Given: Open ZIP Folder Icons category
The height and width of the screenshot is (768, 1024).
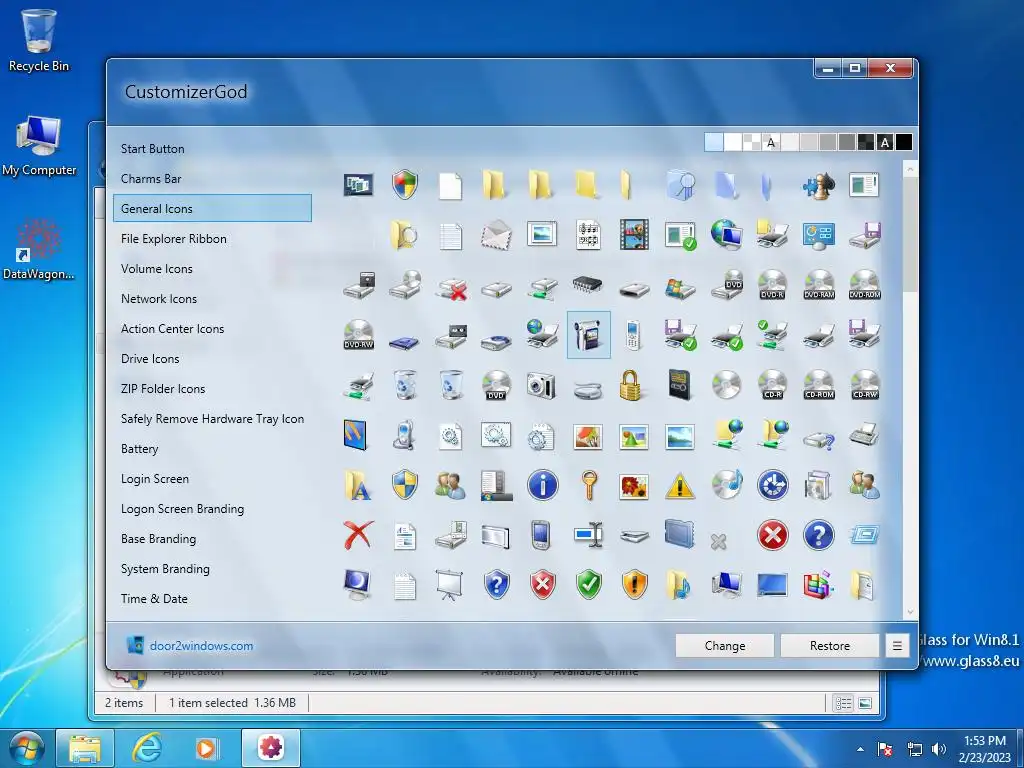Looking at the screenshot, I should [x=163, y=389].
